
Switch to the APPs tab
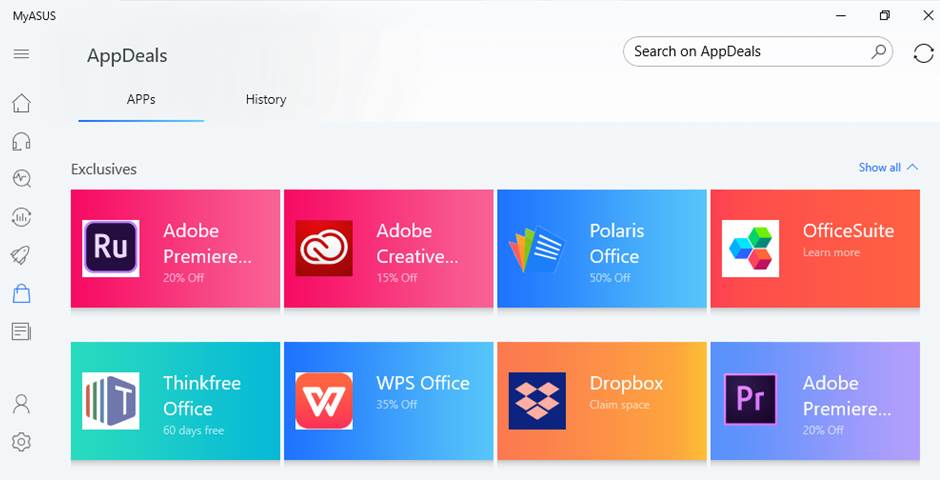tap(141, 99)
